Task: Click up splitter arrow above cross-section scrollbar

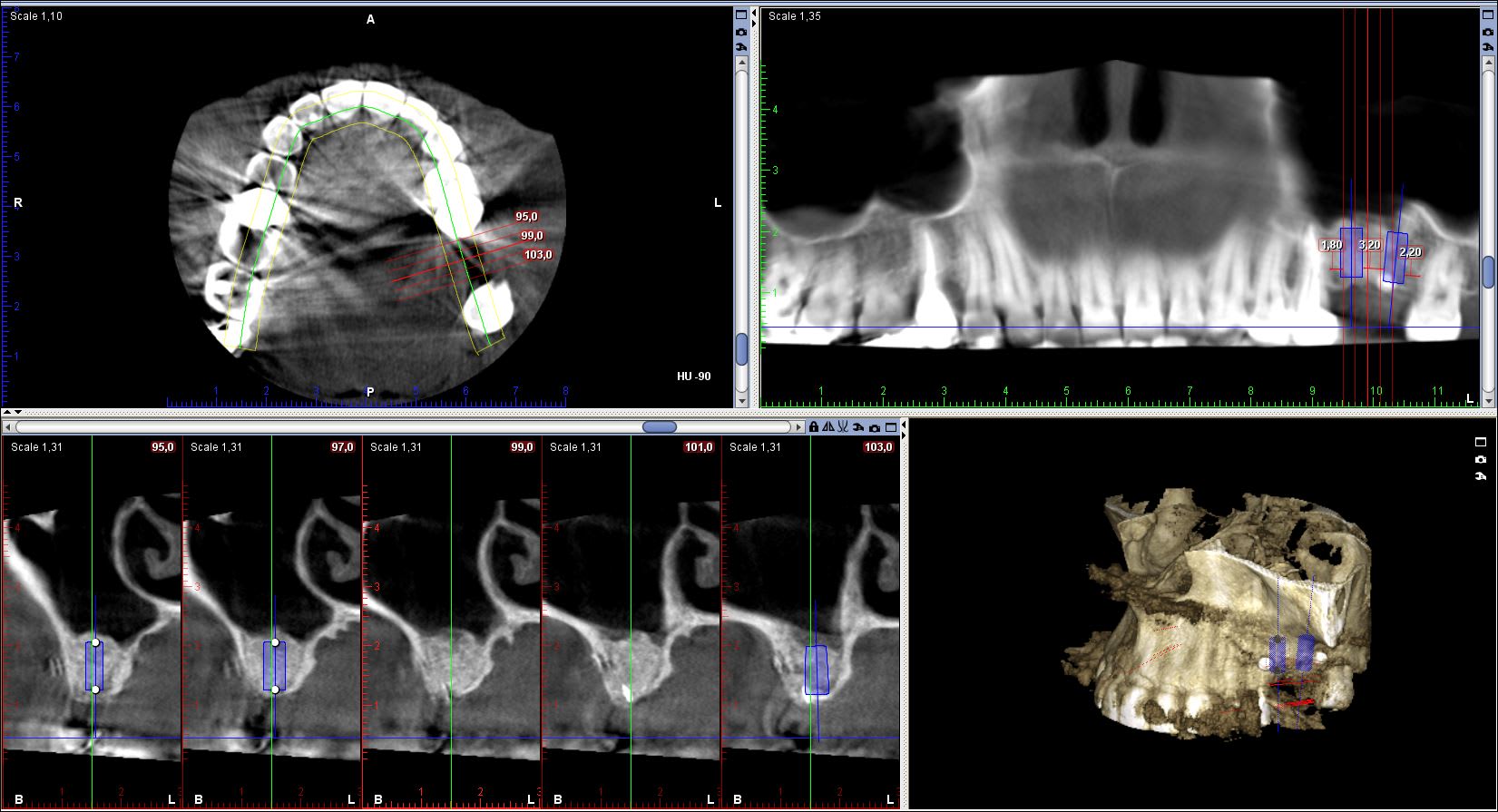Action: tap(5, 413)
